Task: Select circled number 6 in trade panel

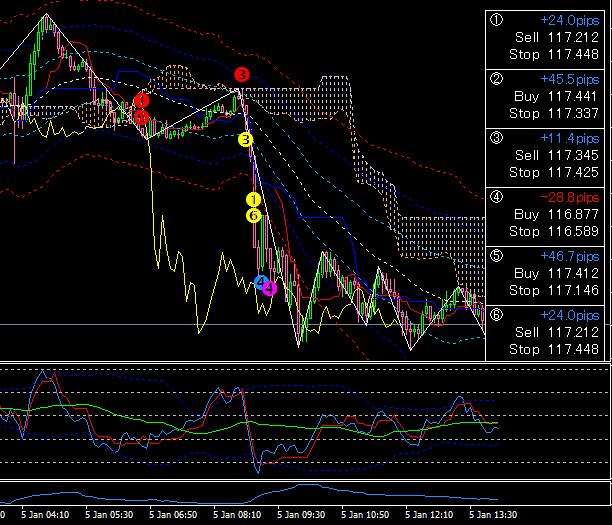Action: [497, 314]
